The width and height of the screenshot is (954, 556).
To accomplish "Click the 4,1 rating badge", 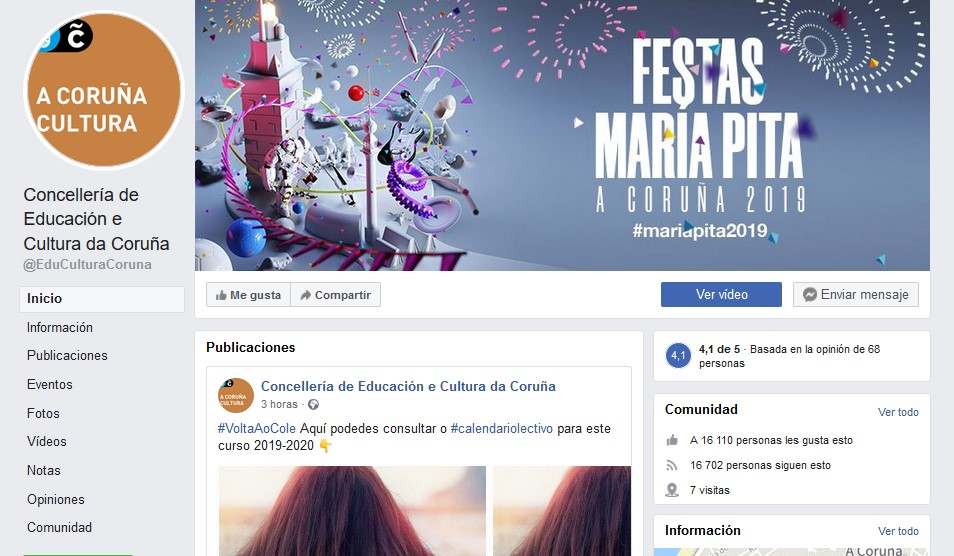I will pyautogui.click(x=678, y=356).
